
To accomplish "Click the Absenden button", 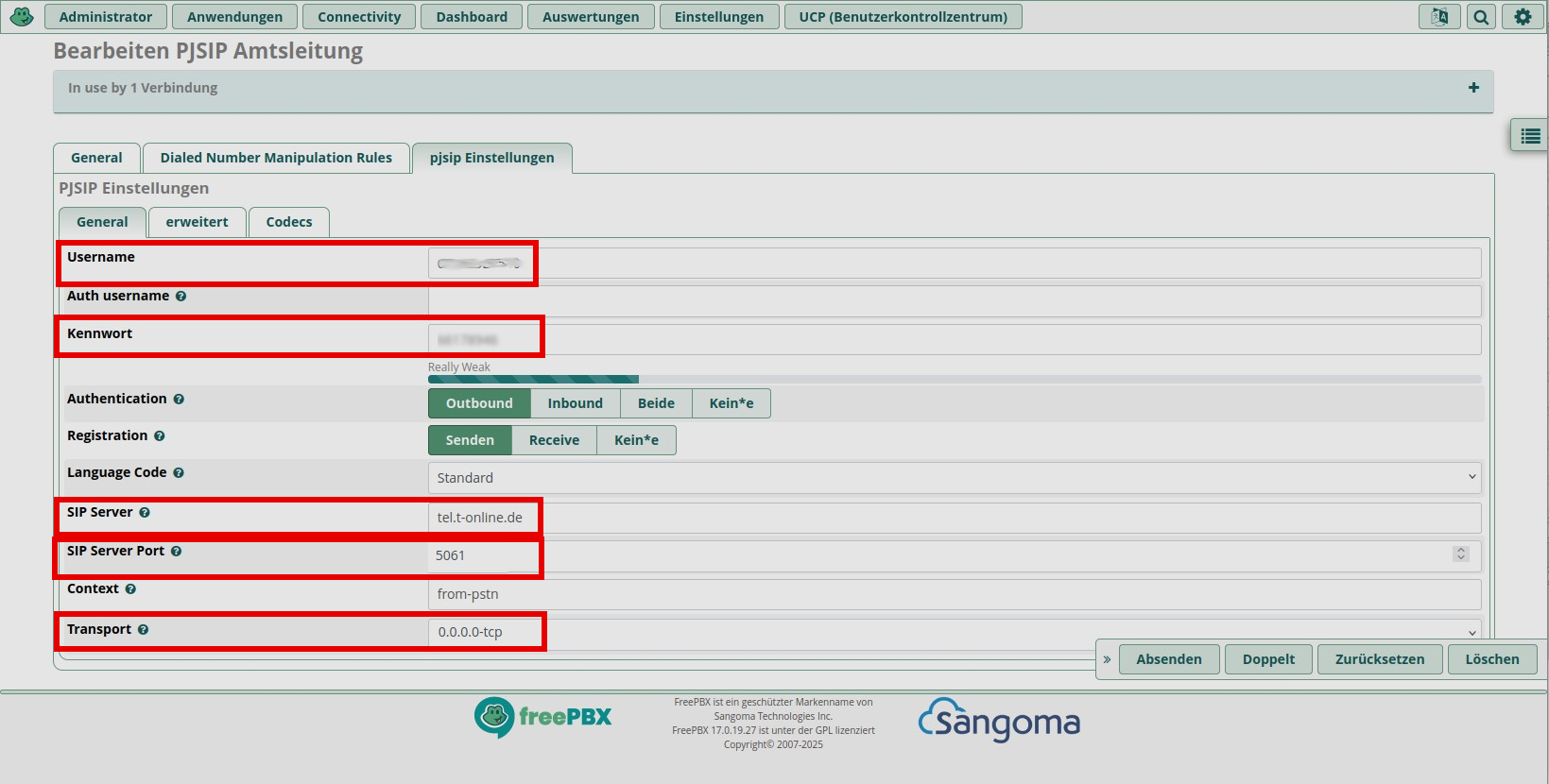I will tap(1168, 659).
